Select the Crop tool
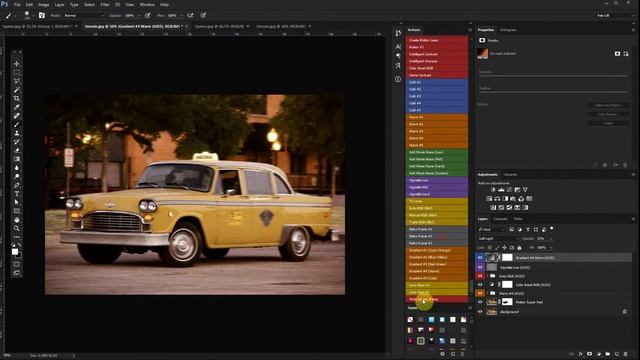 17,98
